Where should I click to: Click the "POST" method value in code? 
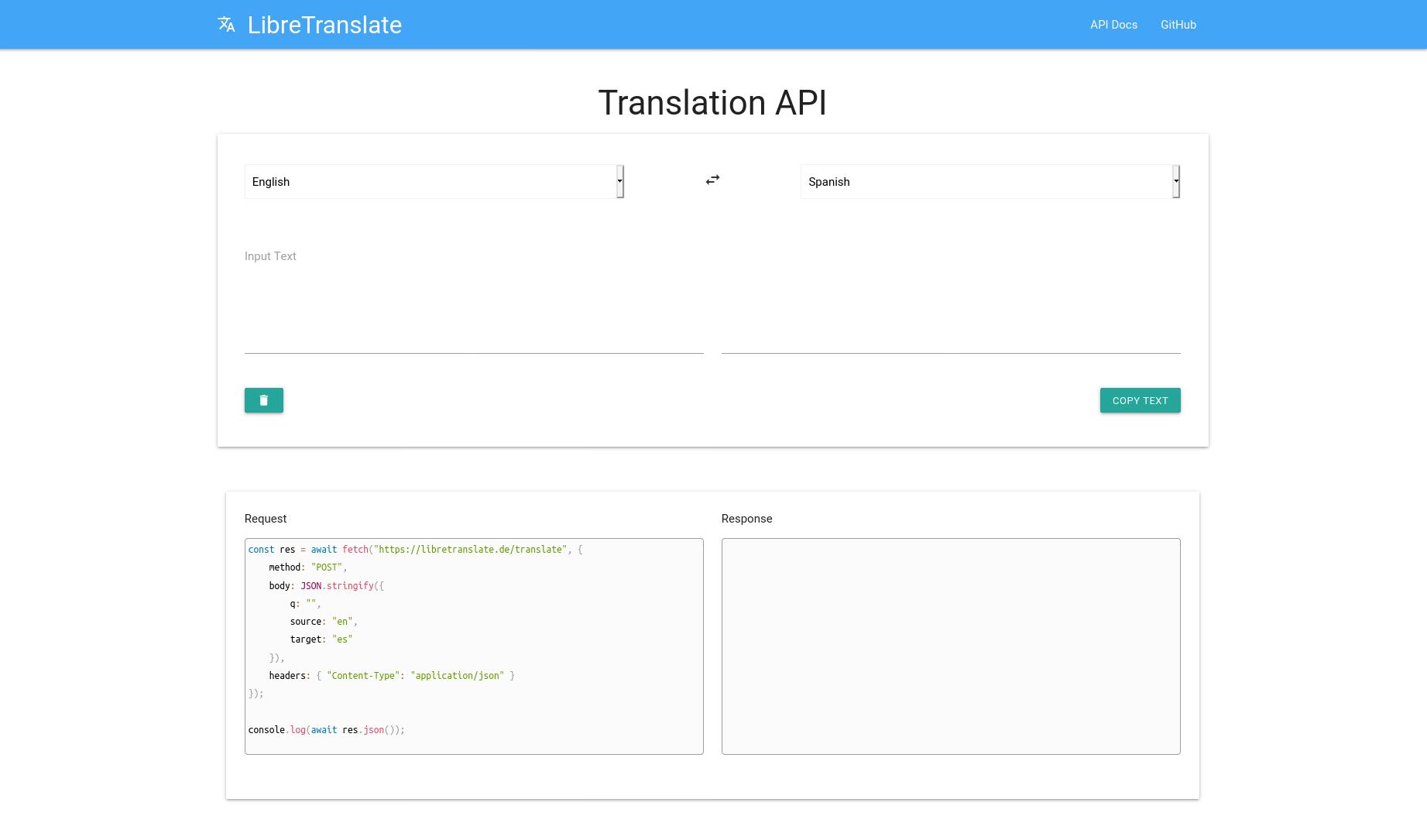tap(326, 567)
